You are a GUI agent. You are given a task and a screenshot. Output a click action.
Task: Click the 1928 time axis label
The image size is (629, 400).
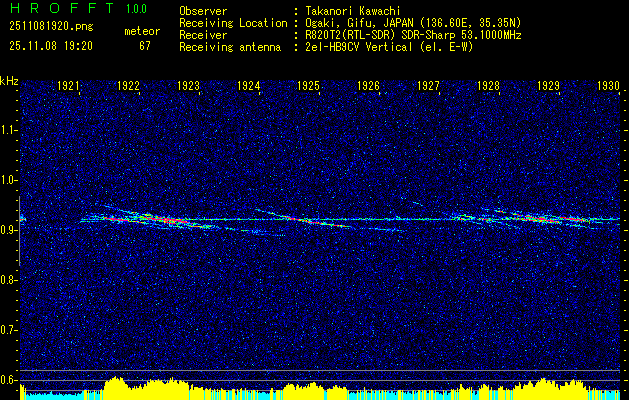coord(488,86)
